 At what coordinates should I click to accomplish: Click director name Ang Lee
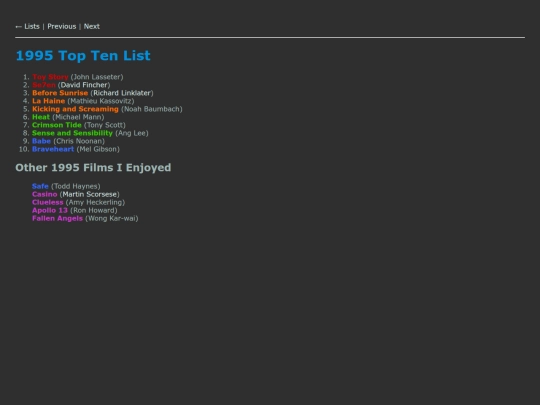coord(132,133)
